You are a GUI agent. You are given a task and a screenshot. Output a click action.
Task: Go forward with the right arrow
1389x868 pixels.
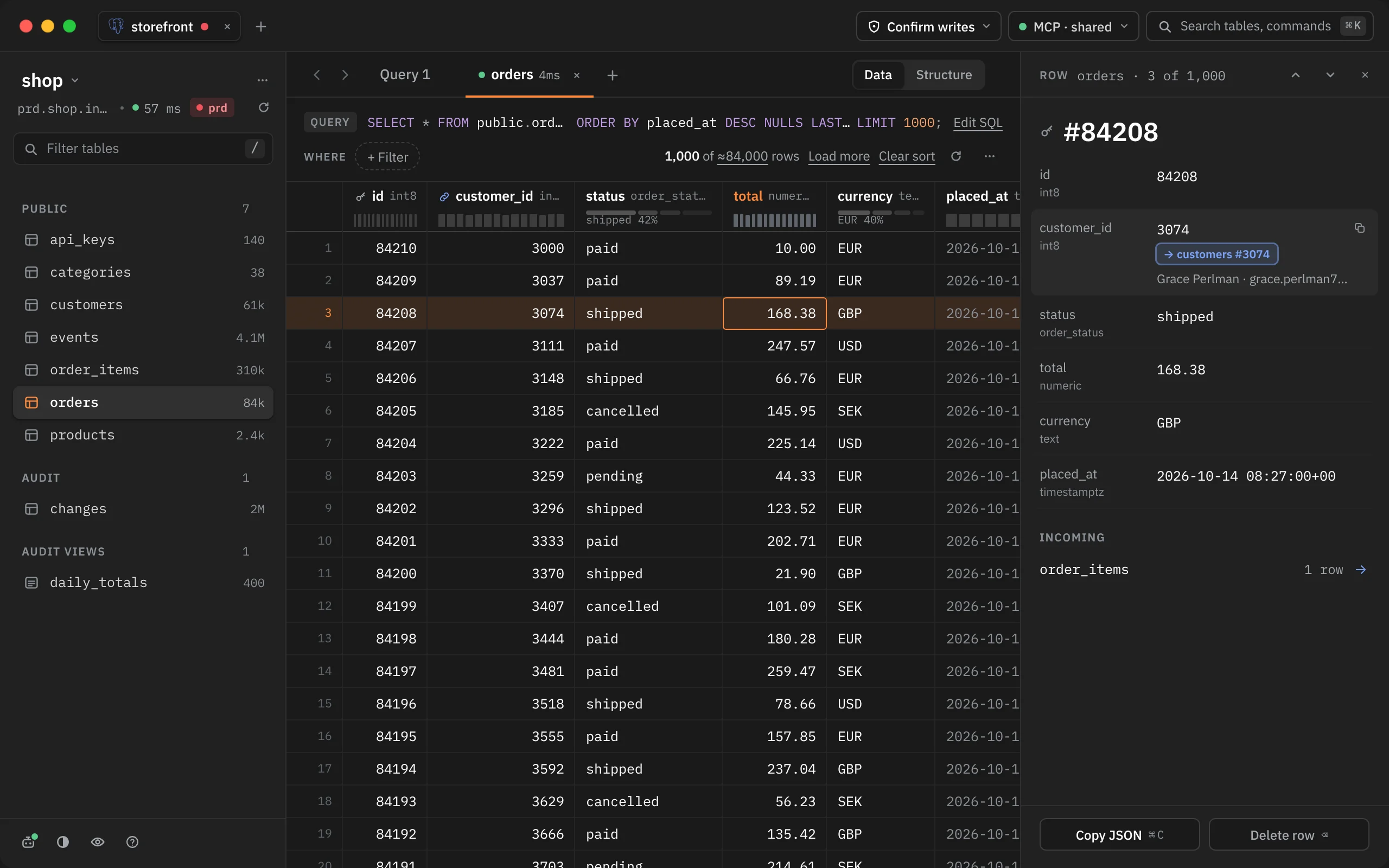pos(345,75)
